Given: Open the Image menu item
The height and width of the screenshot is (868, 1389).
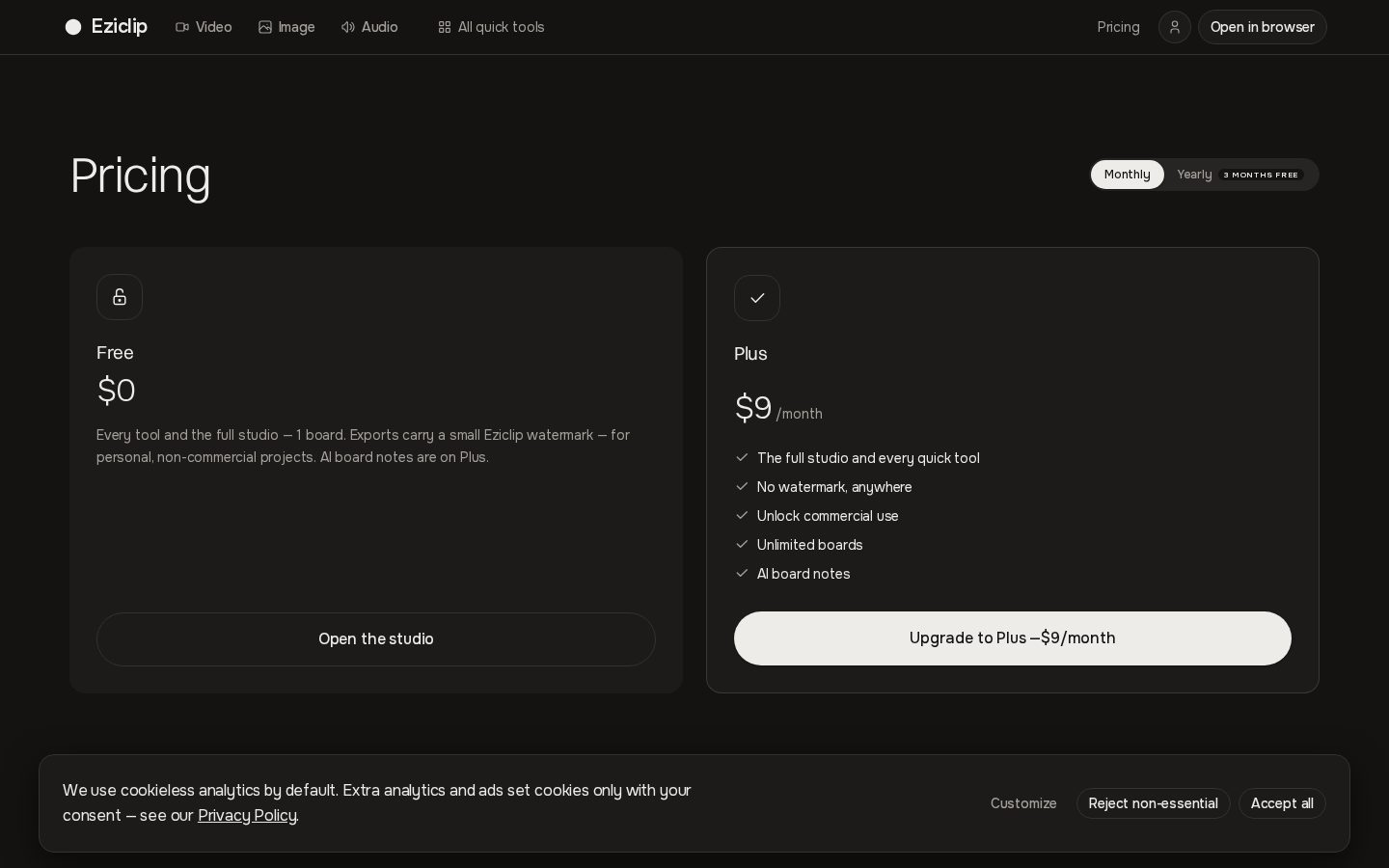Looking at the screenshot, I should click(x=286, y=27).
